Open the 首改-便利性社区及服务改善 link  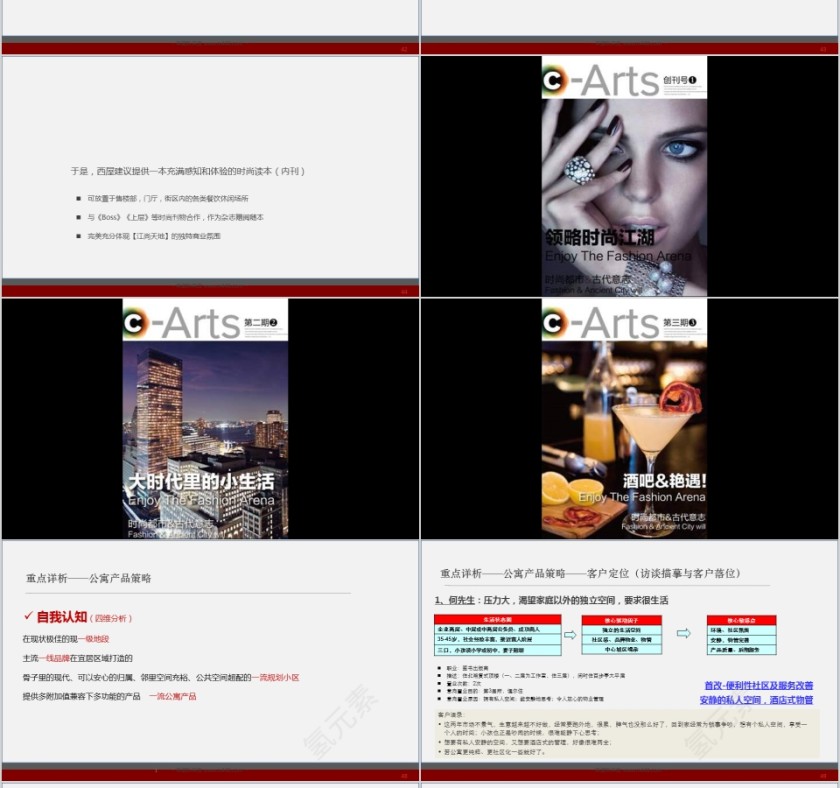[x=758, y=686]
